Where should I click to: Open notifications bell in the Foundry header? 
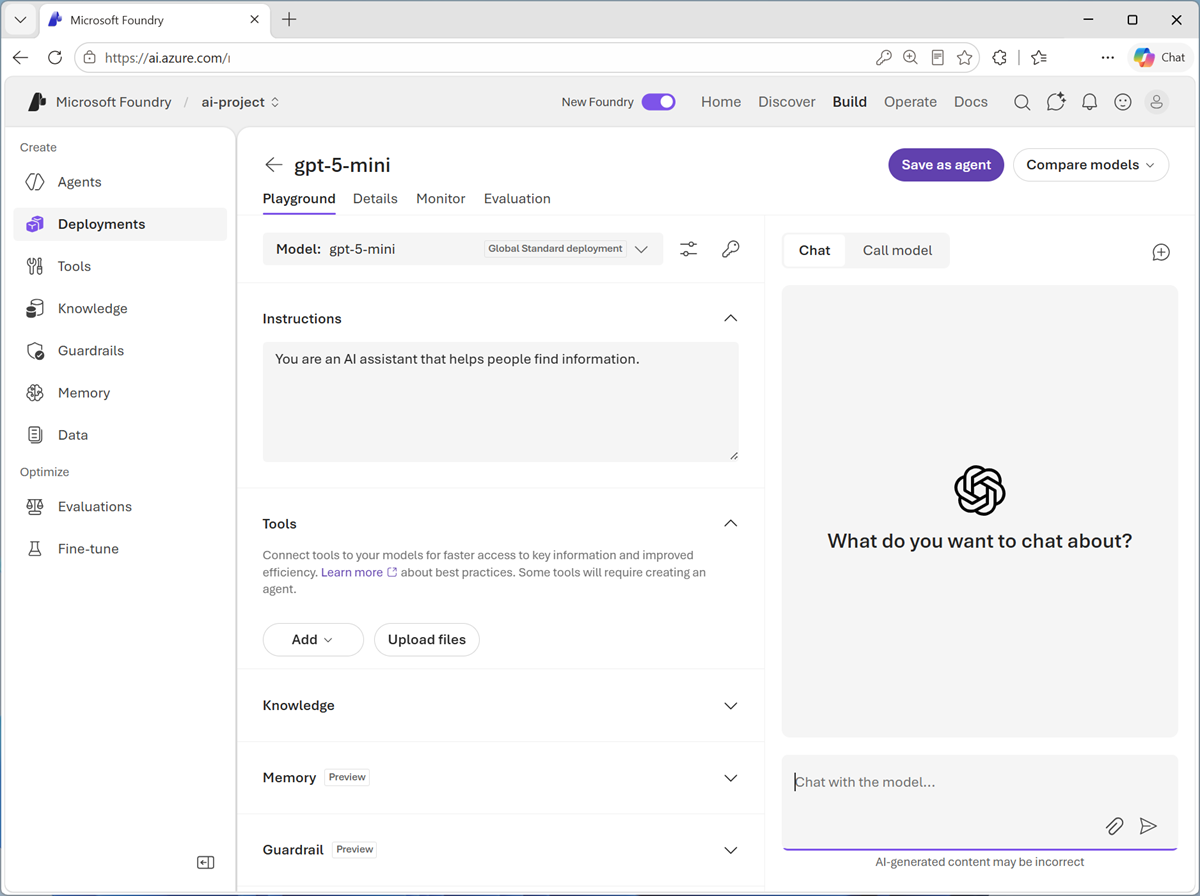[1090, 102]
